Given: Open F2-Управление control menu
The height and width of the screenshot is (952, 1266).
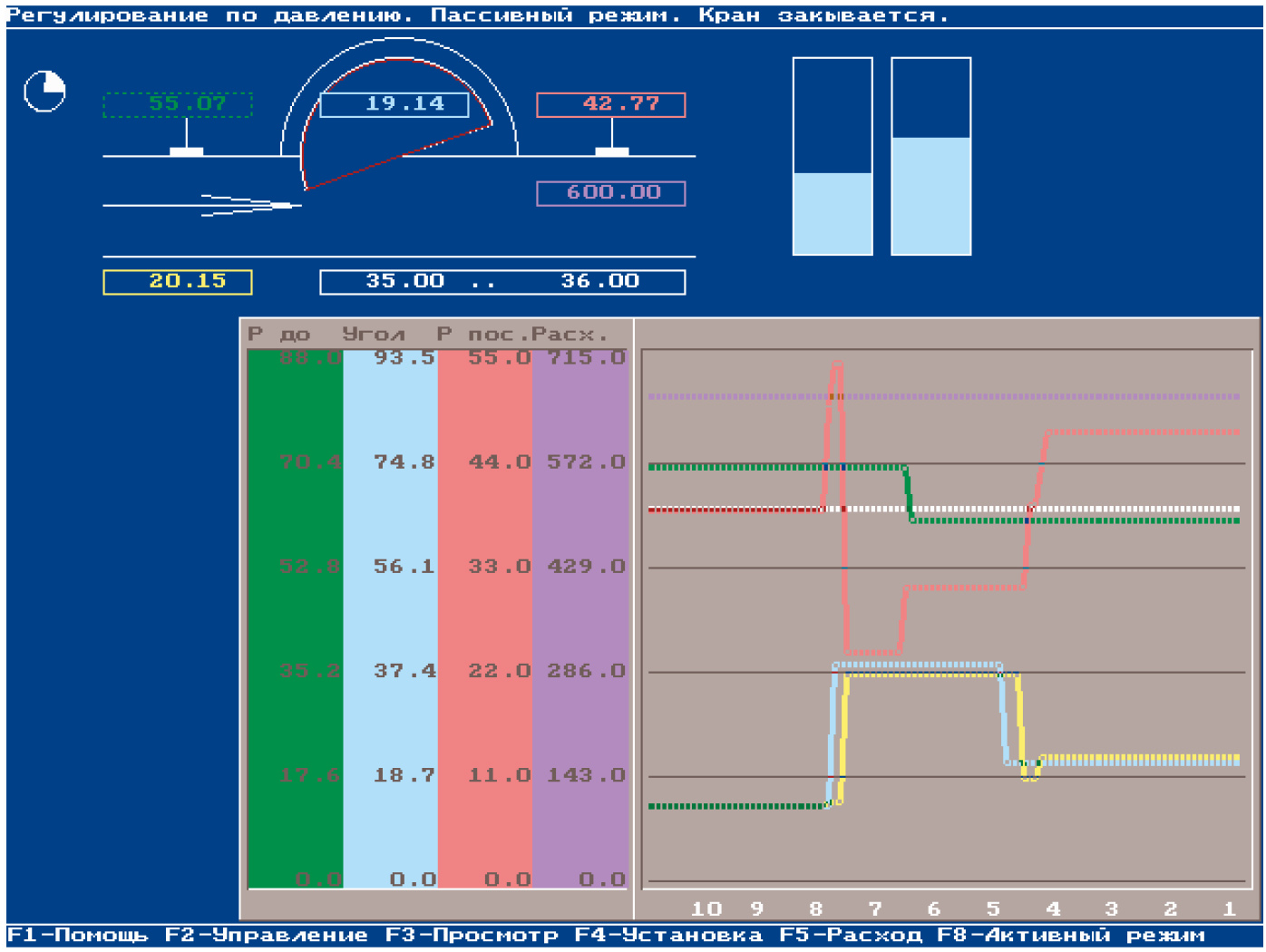Looking at the screenshot, I should tap(267, 935).
